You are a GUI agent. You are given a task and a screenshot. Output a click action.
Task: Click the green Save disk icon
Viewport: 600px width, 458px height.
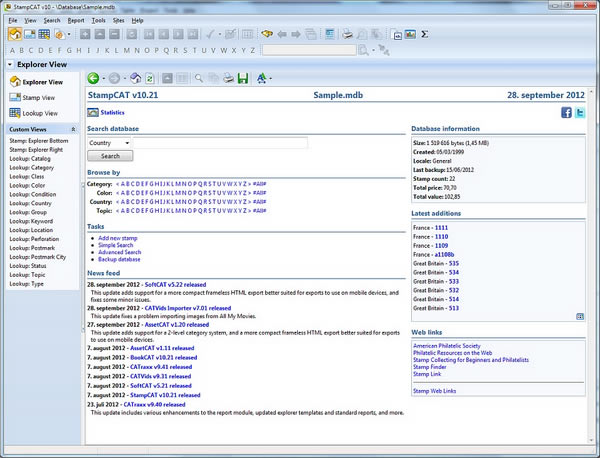click(242, 78)
